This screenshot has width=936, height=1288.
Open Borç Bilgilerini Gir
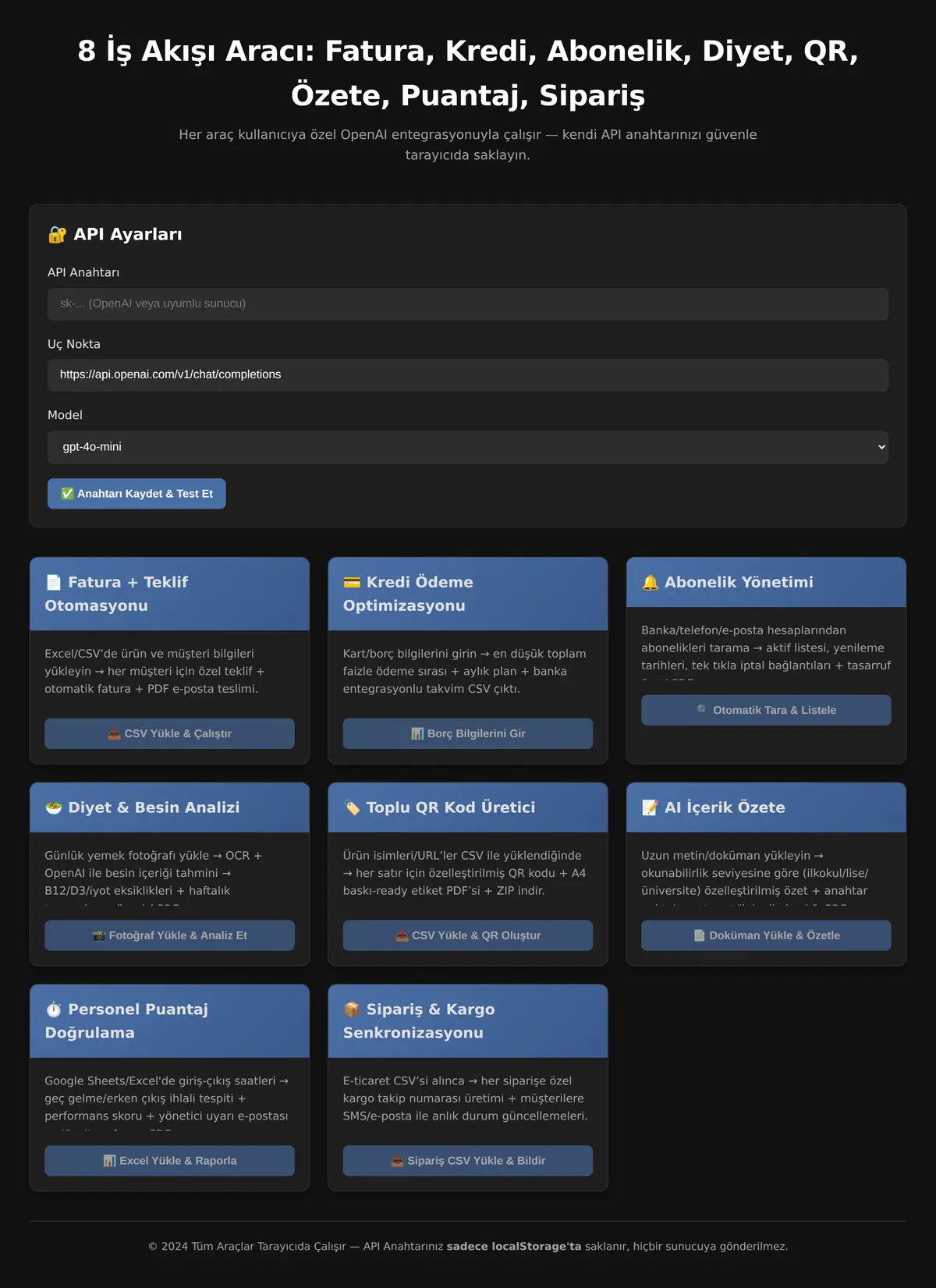click(468, 734)
